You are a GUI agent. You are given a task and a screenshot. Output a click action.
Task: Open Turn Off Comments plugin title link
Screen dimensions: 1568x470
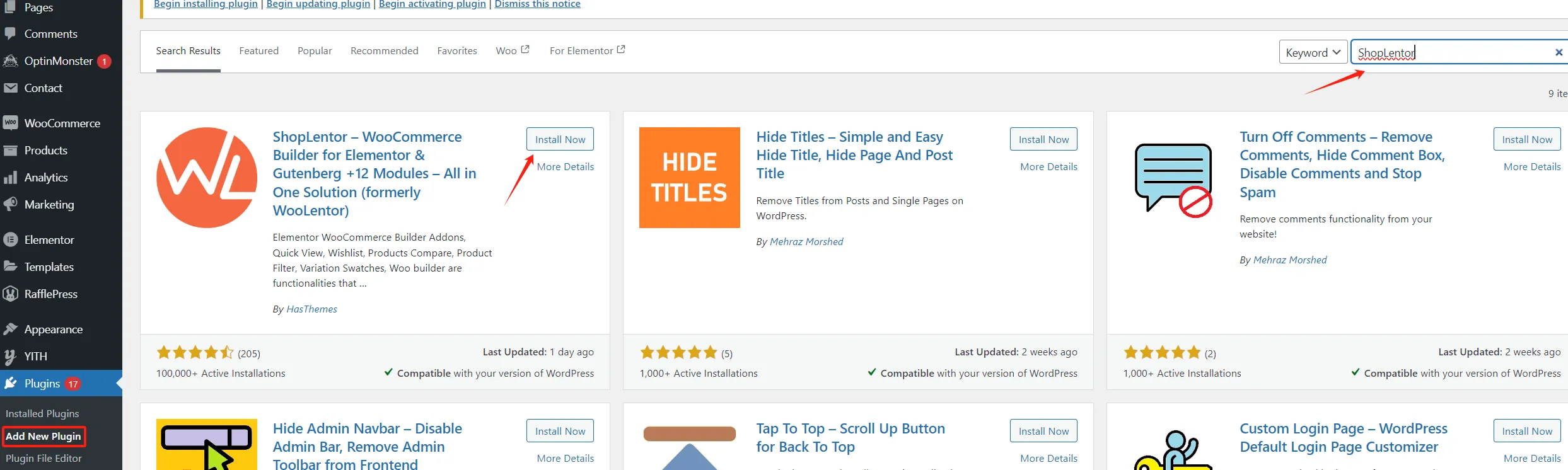pyautogui.click(x=1342, y=164)
